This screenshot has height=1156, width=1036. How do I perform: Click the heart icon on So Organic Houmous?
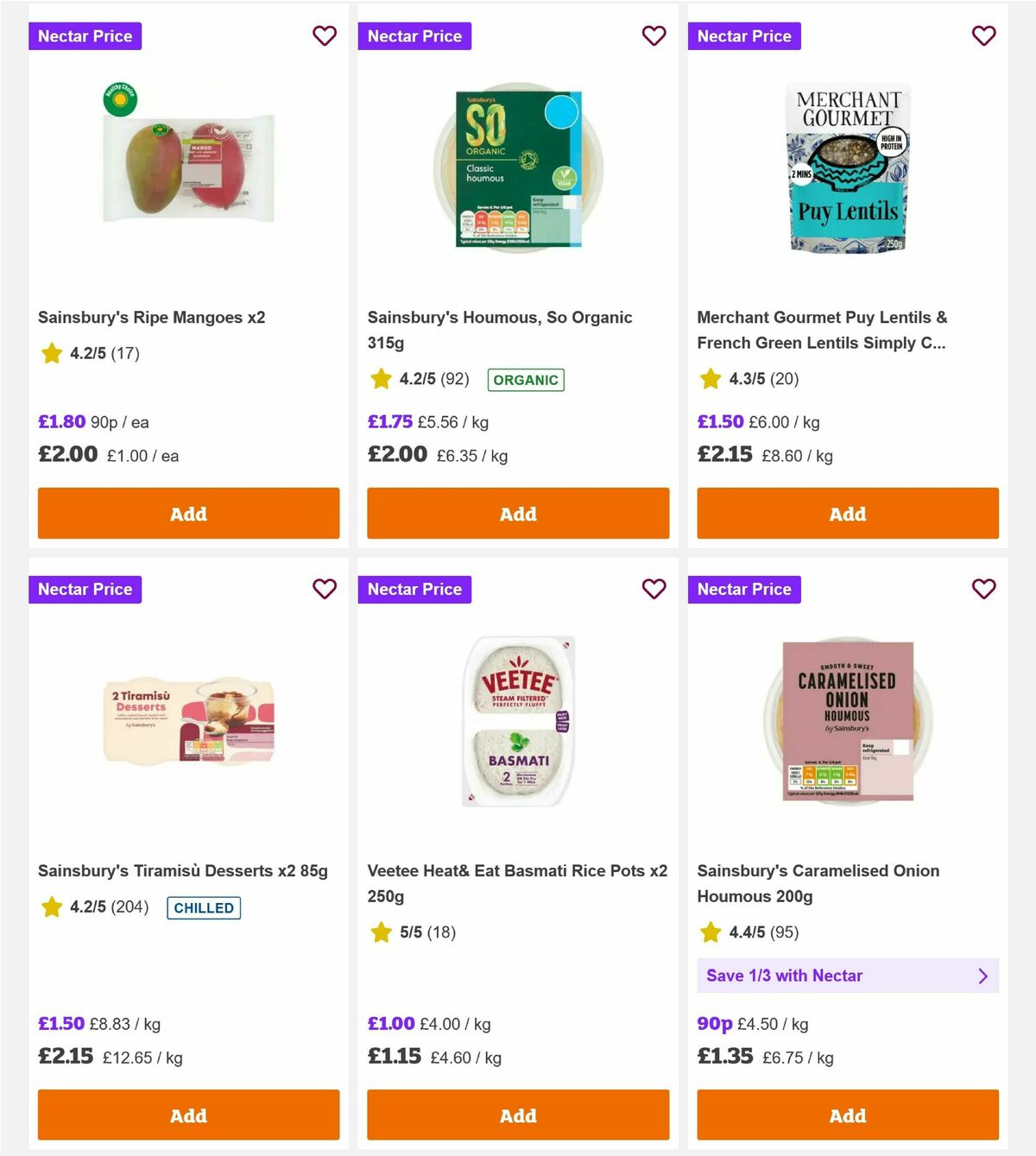tap(654, 36)
